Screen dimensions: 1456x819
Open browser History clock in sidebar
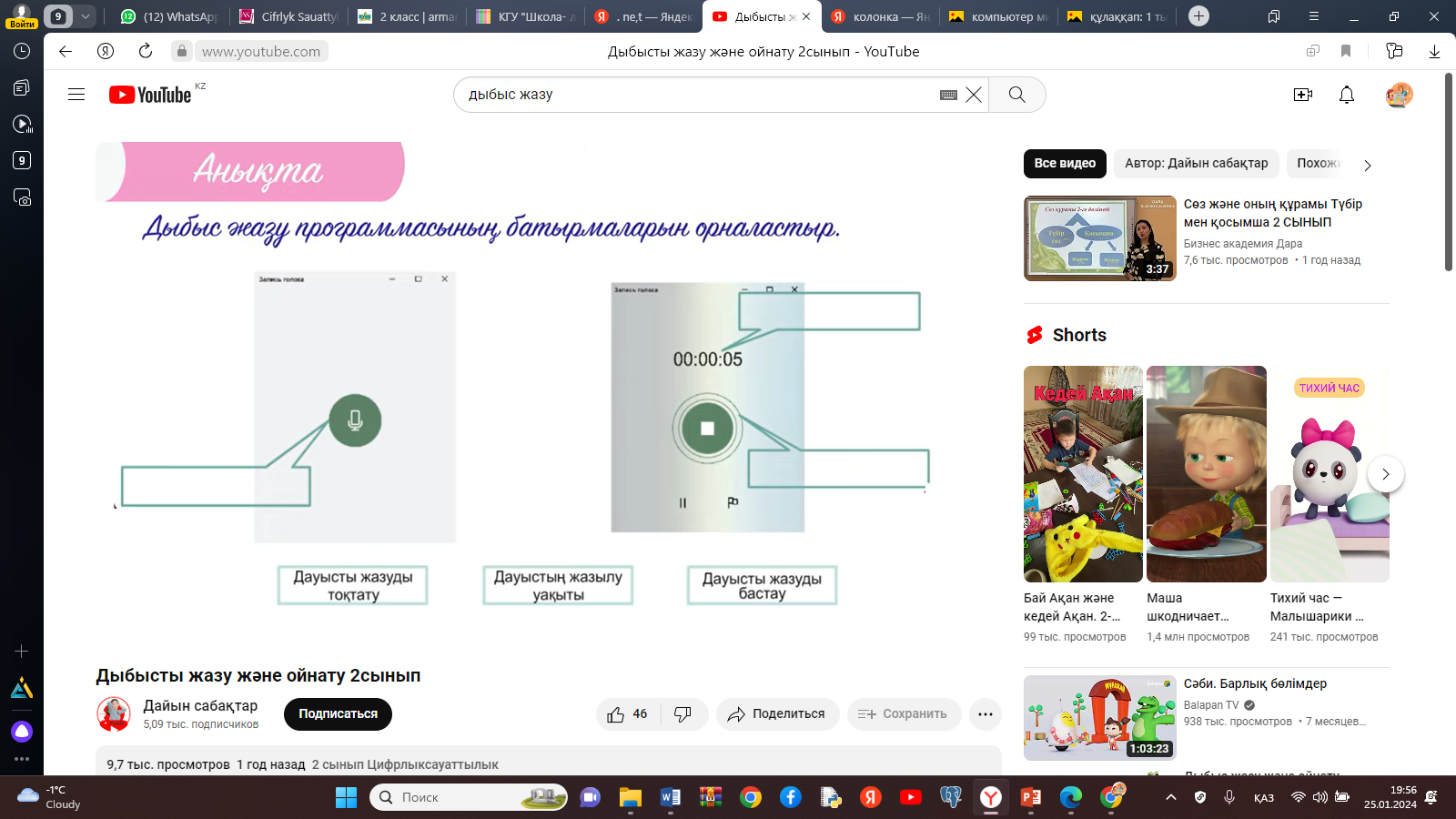(22, 51)
